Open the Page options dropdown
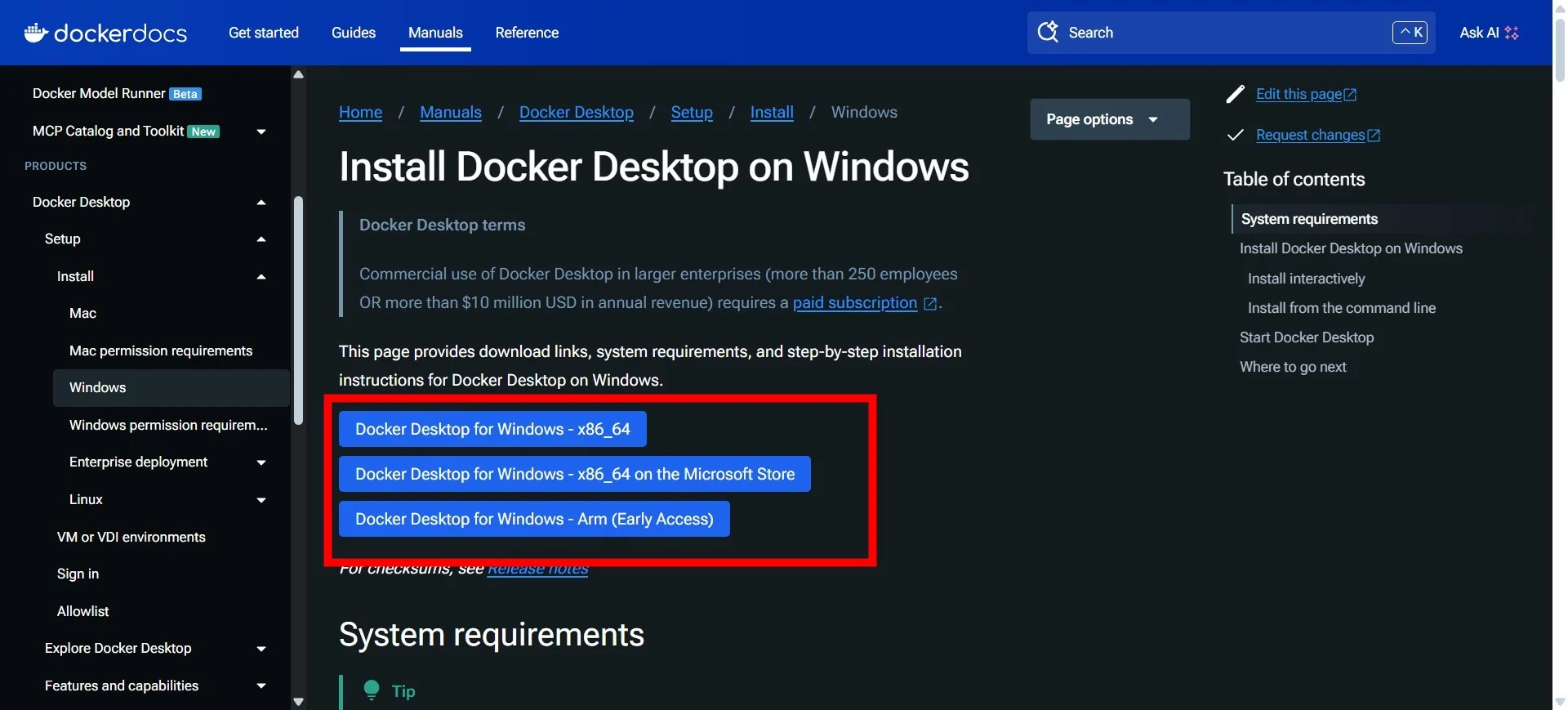Viewport: 1568px width, 710px height. click(x=1110, y=119)
